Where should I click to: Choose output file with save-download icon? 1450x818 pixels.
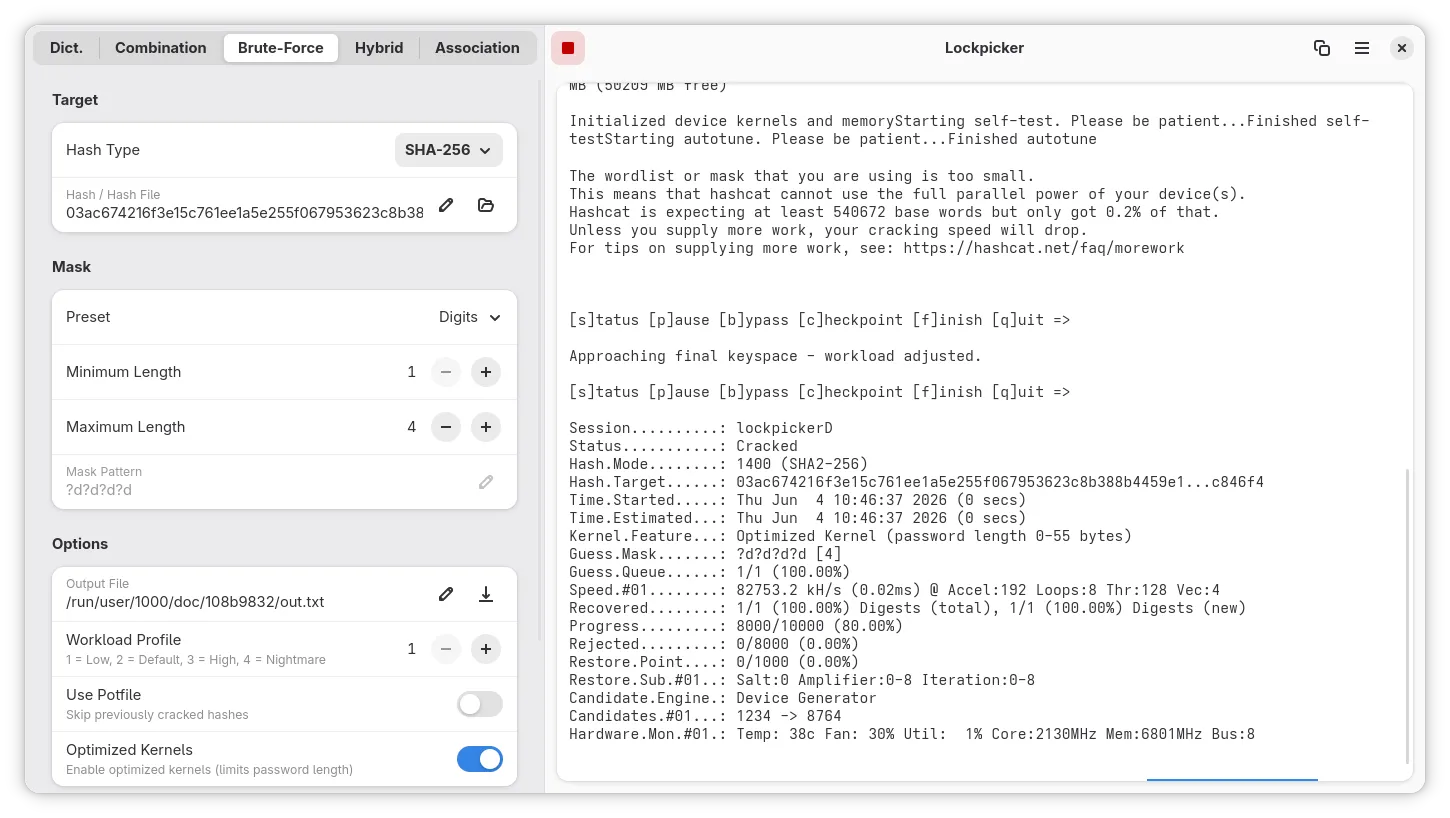point(486,594)
